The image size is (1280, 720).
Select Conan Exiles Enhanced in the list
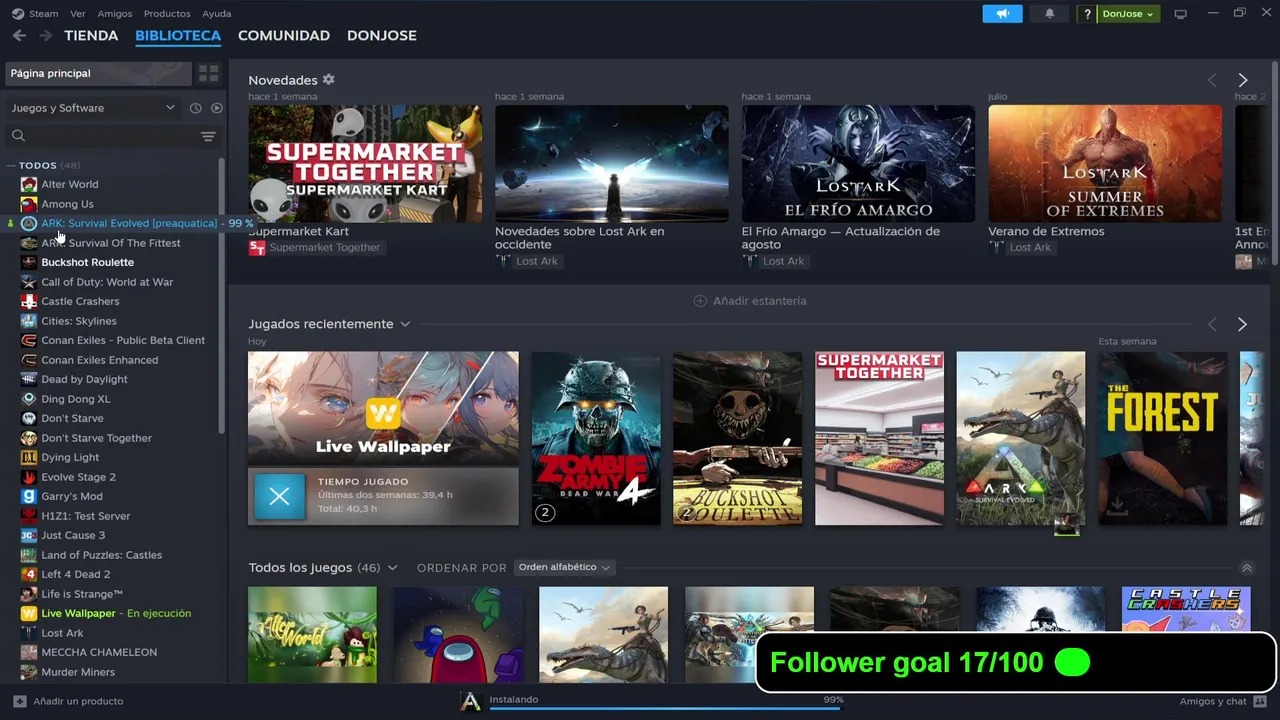[x=100, y=360]
